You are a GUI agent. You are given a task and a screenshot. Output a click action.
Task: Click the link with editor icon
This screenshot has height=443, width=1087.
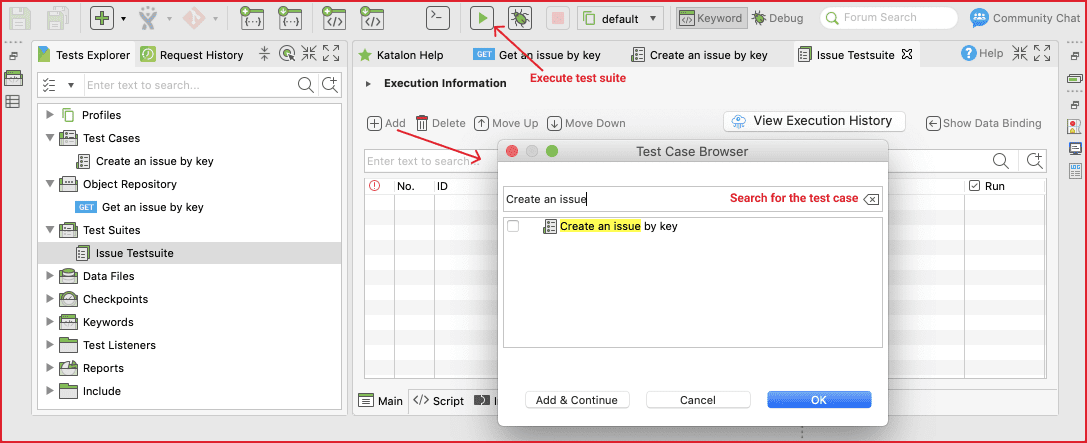pos(286,54)
